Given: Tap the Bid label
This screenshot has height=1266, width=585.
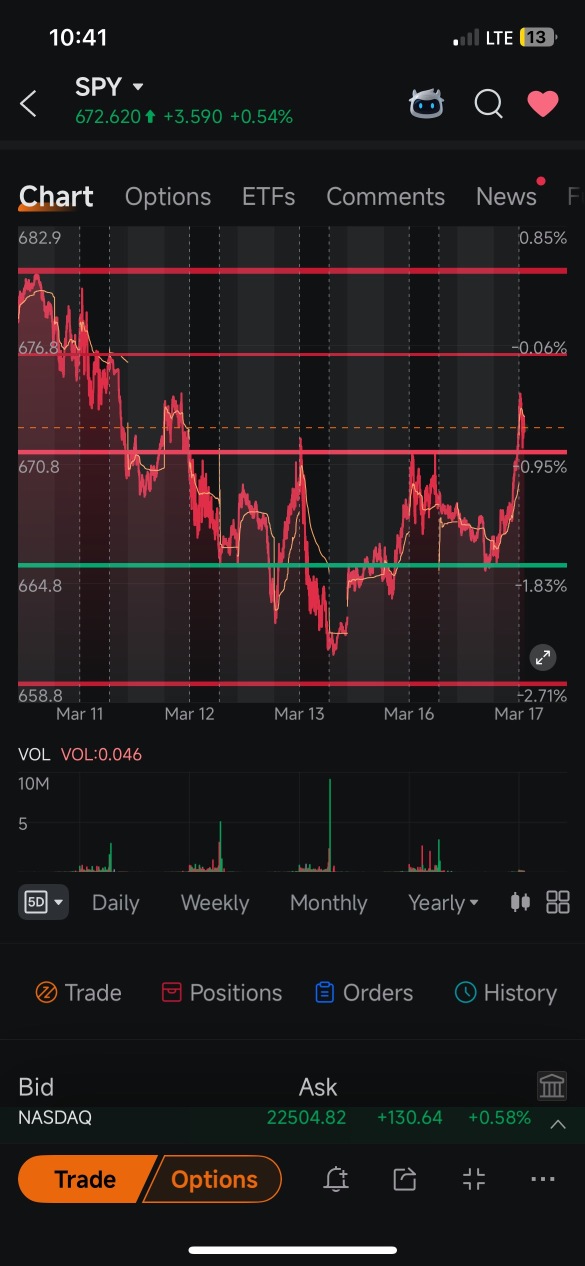Looking at the screenshot, I should 36,1087.
